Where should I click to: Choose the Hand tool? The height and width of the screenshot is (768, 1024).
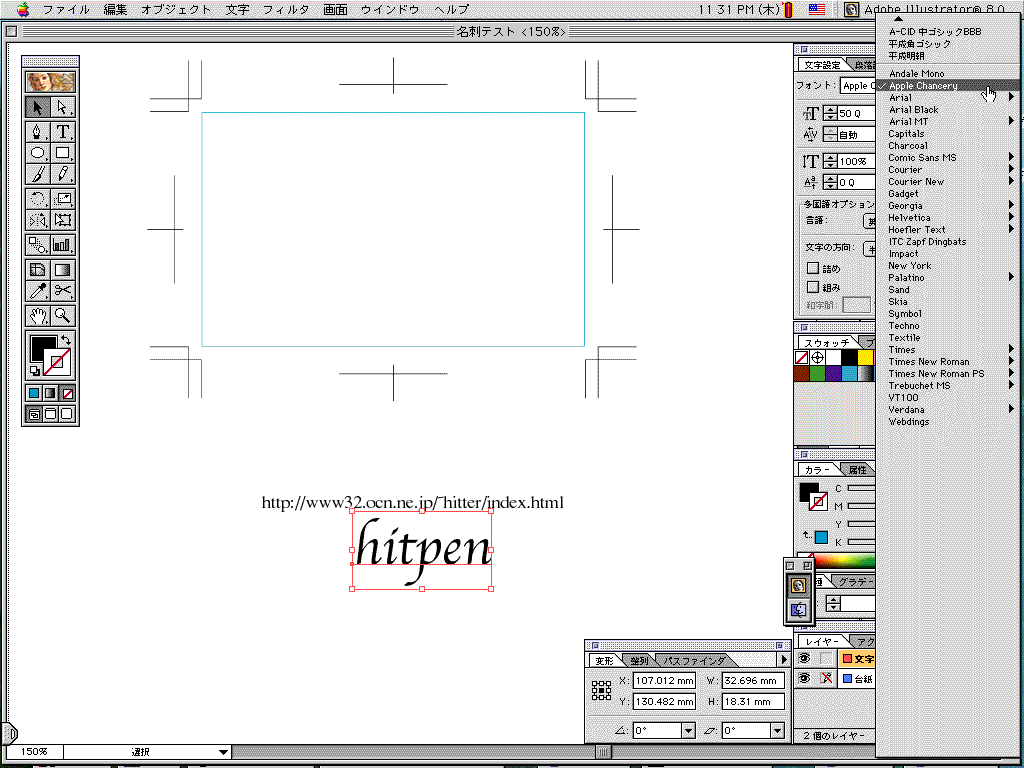click(x=37, y=316)
